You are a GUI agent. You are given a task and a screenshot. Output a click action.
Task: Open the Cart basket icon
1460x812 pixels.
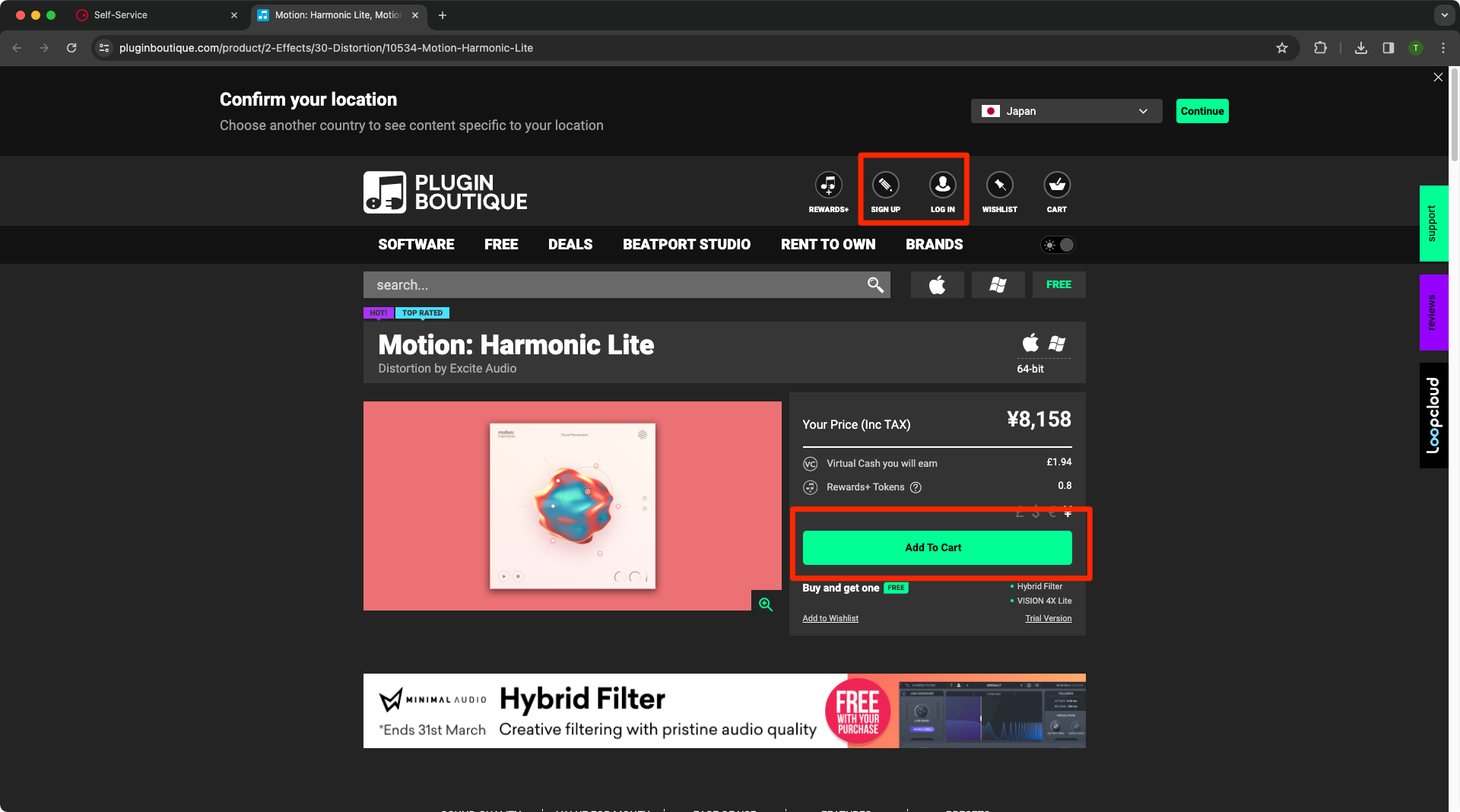(x=1057, y=185)
